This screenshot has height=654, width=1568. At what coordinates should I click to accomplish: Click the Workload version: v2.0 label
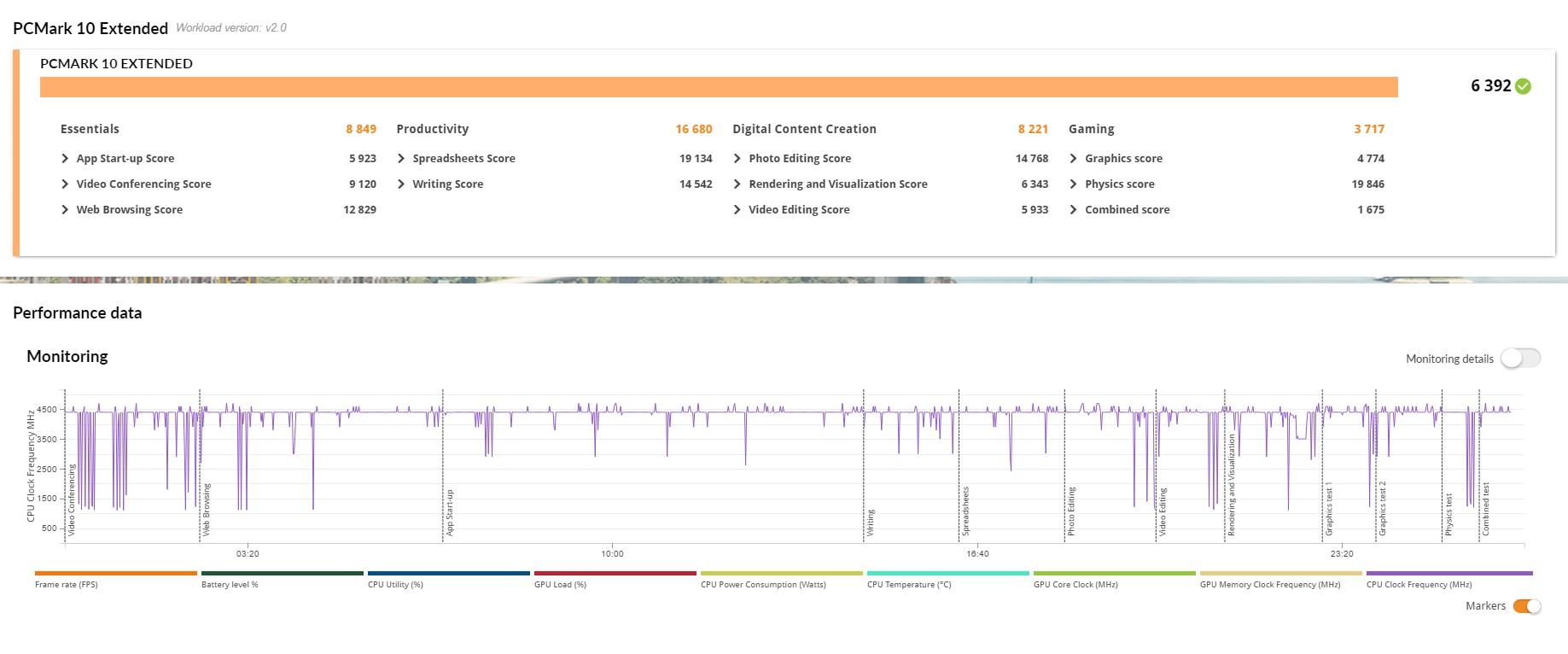coord(231,28)
